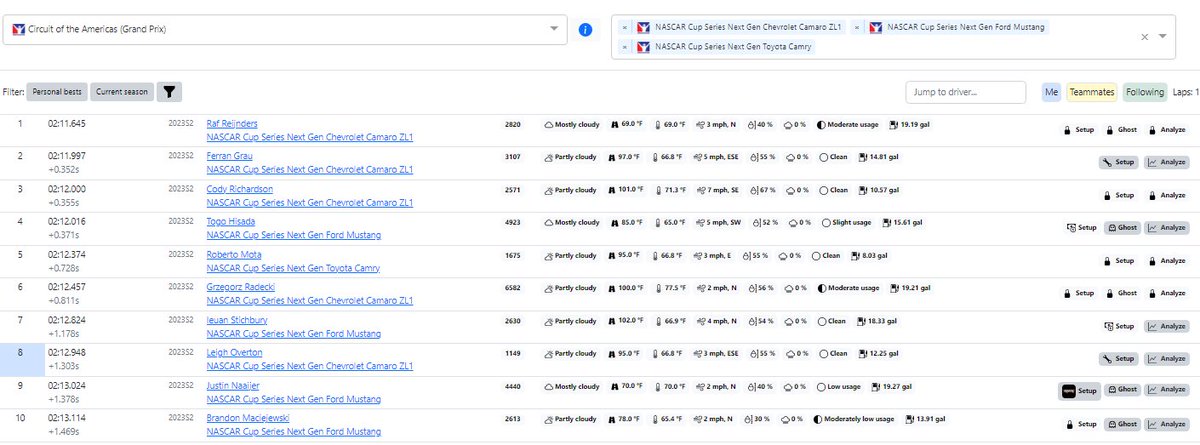Analyze Brandon Maciejewski's lap
Screen dimensions: 1200x445
(1166, 423)
